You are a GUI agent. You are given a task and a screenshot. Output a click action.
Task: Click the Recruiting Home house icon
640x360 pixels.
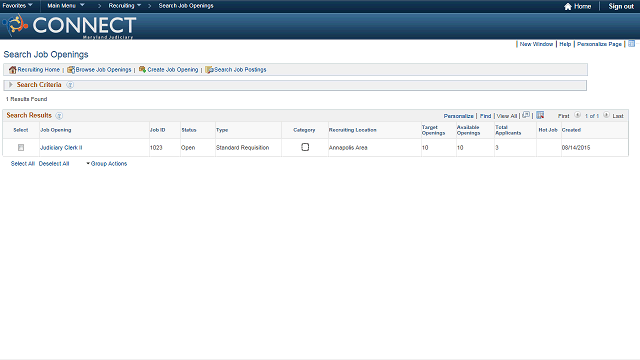[12, 70]
